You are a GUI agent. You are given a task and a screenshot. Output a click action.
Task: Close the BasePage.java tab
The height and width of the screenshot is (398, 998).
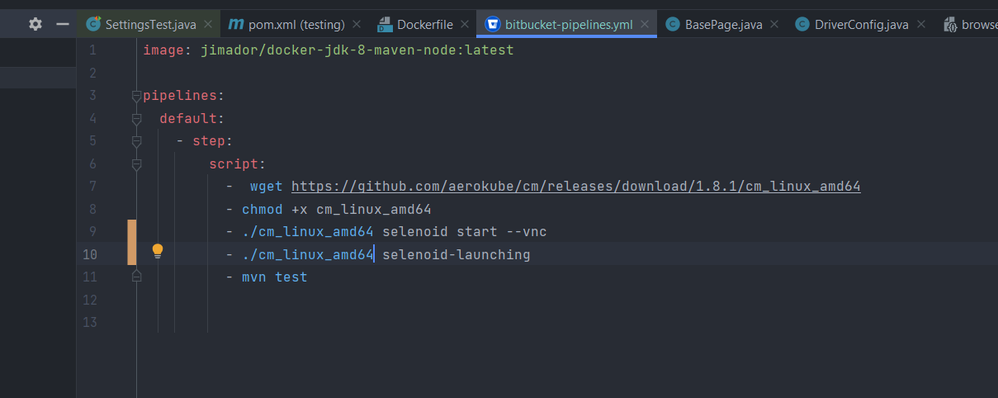pyautogui.click(x=774, y=24)
